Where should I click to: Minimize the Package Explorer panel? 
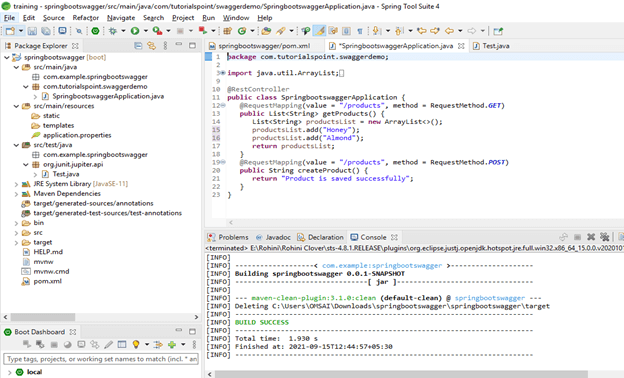click(179, 45)
